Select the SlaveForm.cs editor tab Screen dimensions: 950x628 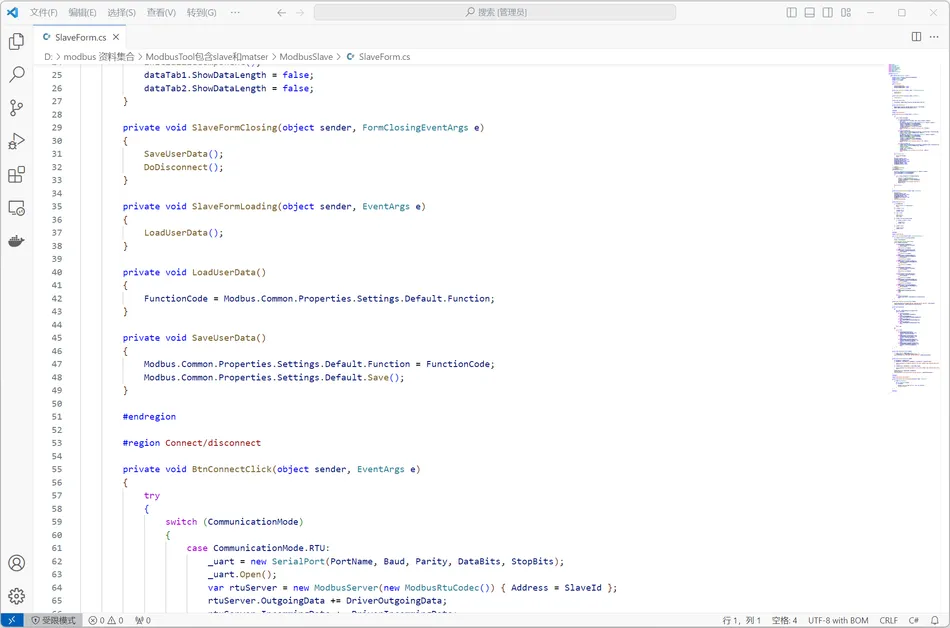point(80,37)
